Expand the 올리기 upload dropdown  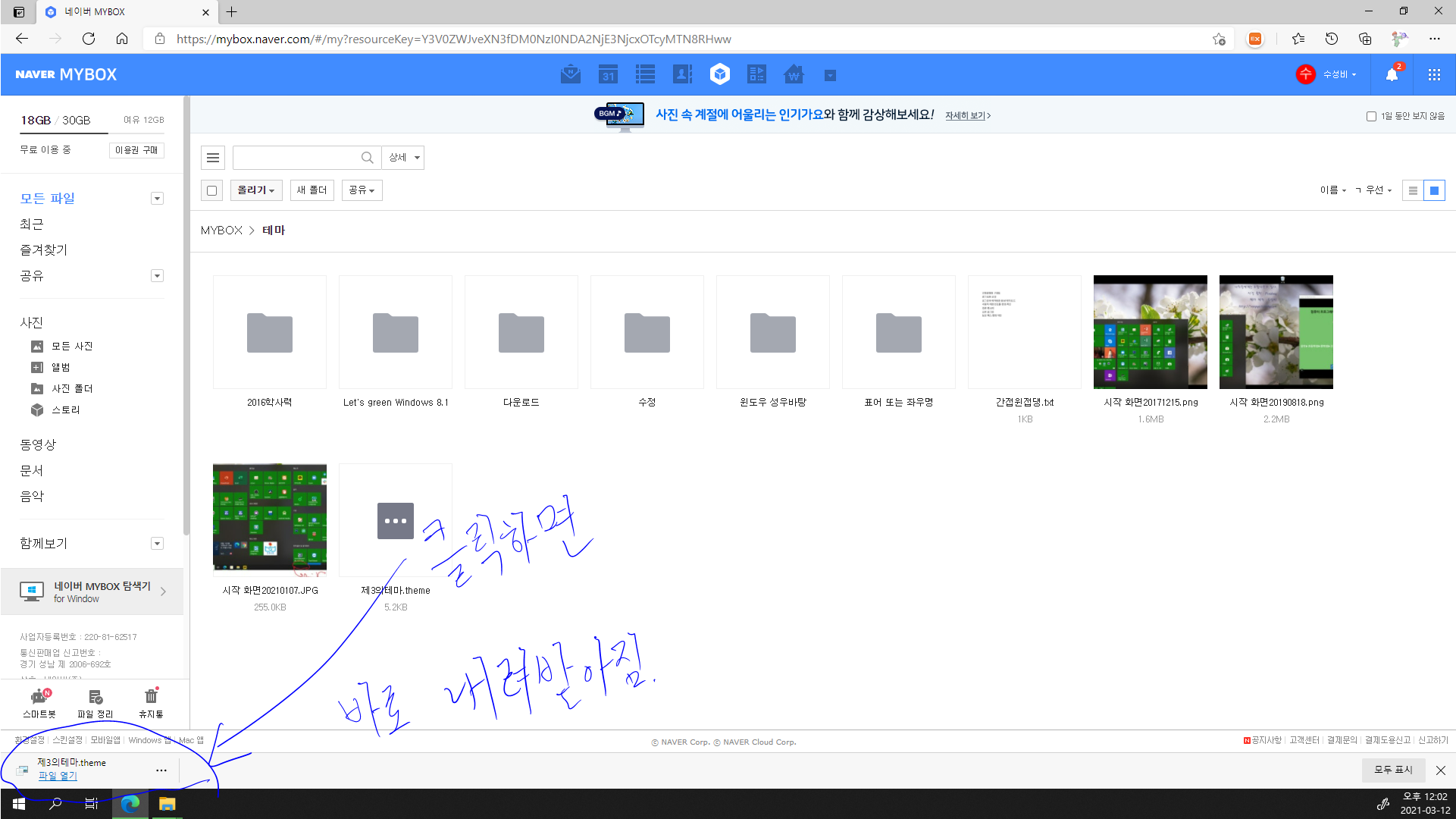(256, 190)
